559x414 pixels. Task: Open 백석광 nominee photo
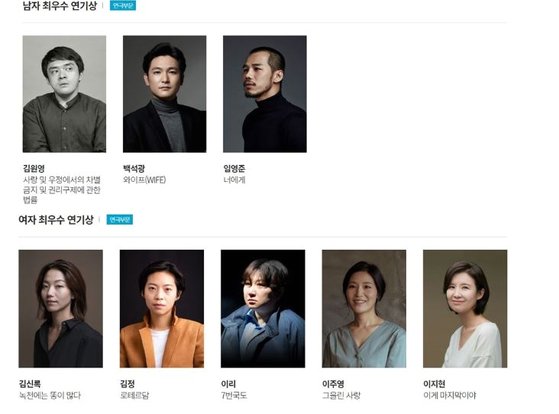[x=164, y=94]
